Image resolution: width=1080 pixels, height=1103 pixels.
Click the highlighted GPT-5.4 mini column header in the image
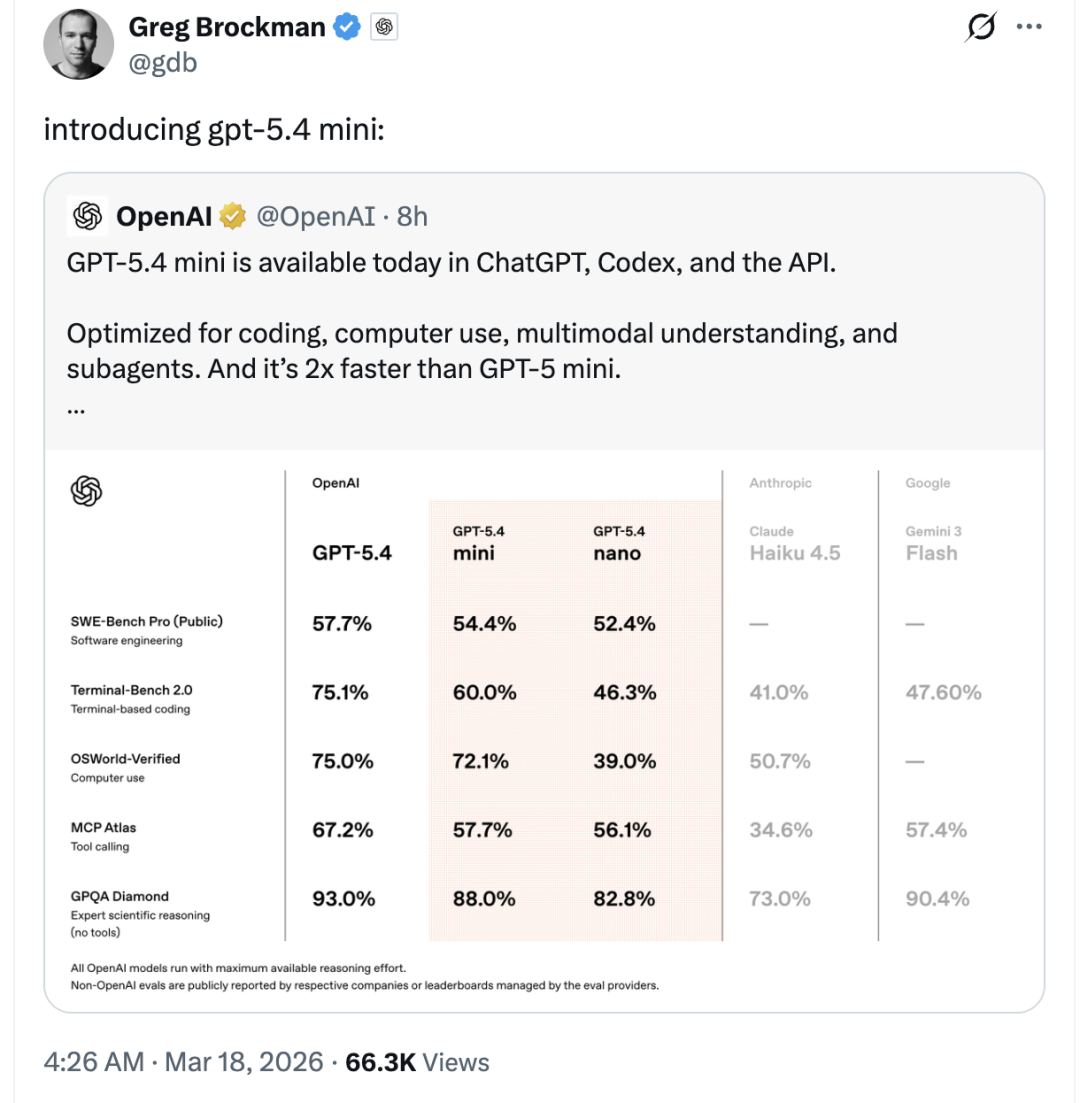(x=474, y=542)
